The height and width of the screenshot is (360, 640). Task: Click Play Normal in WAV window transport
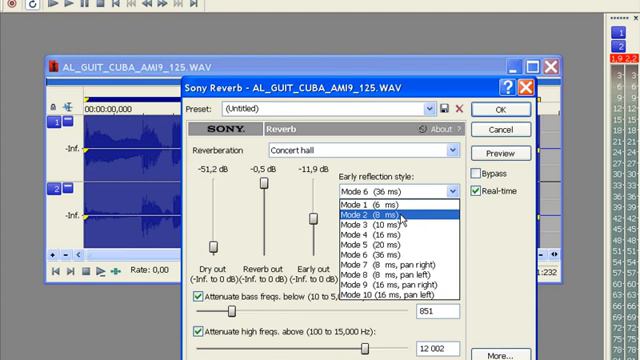pyautogui.click(x=100, y=271)
